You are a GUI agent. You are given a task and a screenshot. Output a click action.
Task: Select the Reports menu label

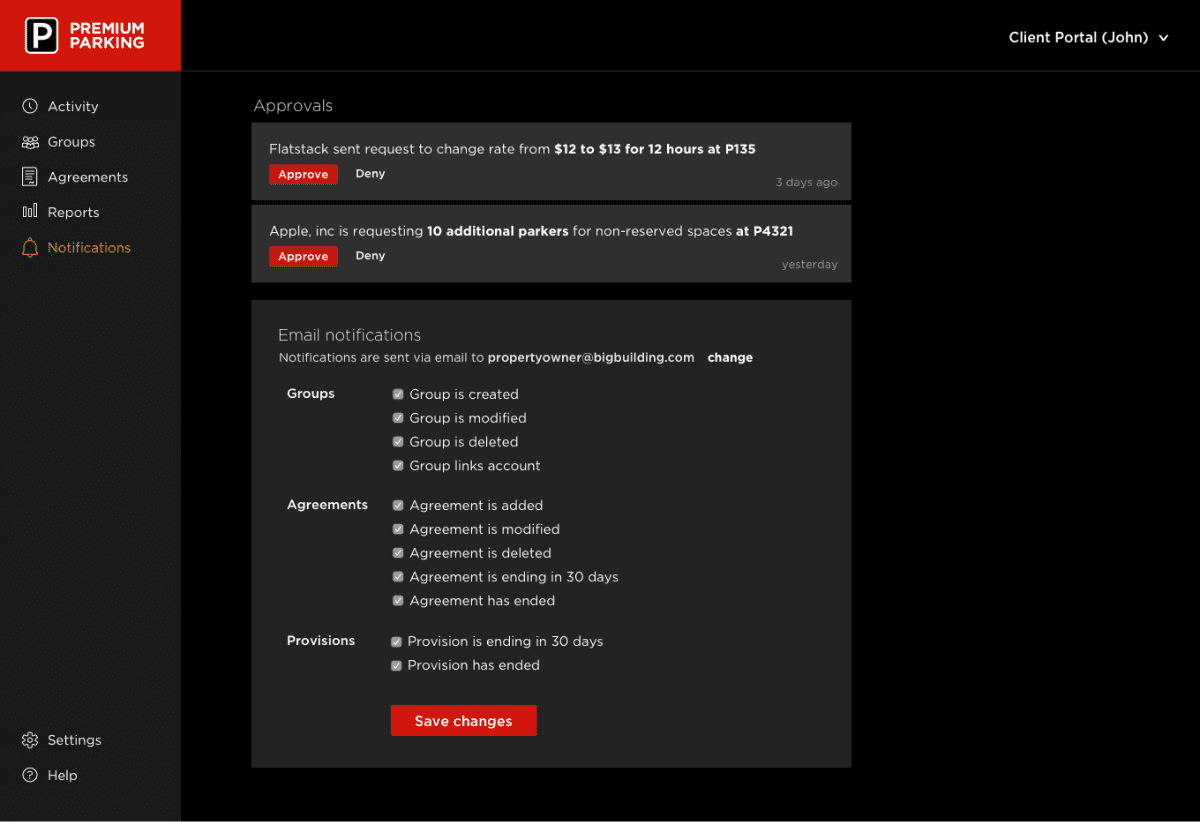click(73, 212)
